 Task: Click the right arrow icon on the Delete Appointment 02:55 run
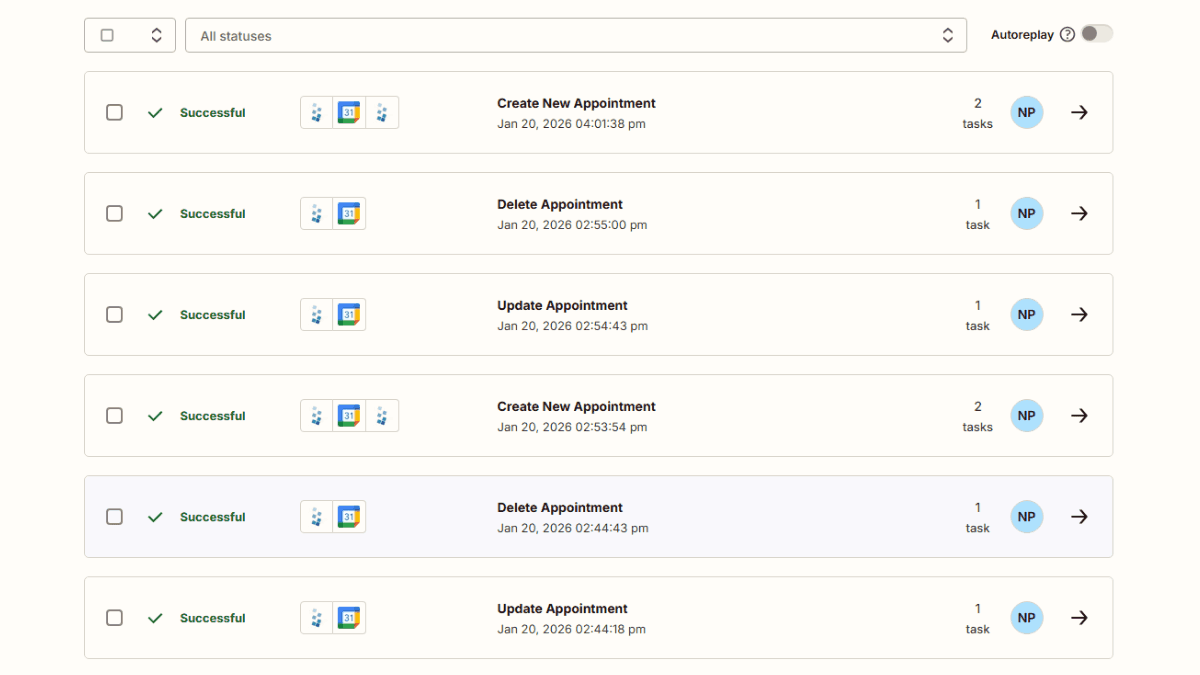pos(1079,213)
